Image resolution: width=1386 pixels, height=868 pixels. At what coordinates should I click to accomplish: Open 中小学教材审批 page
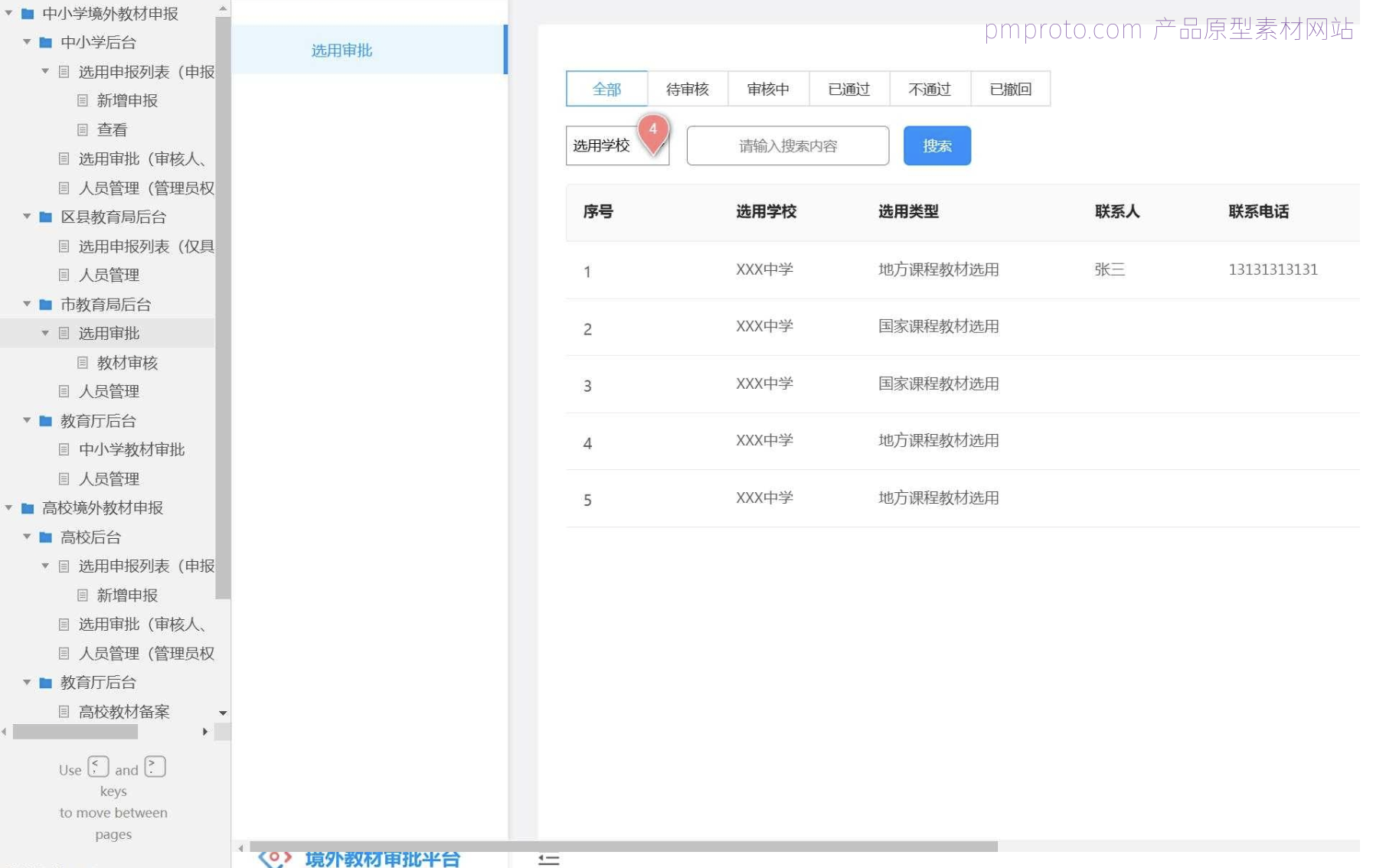click(132, 449)
